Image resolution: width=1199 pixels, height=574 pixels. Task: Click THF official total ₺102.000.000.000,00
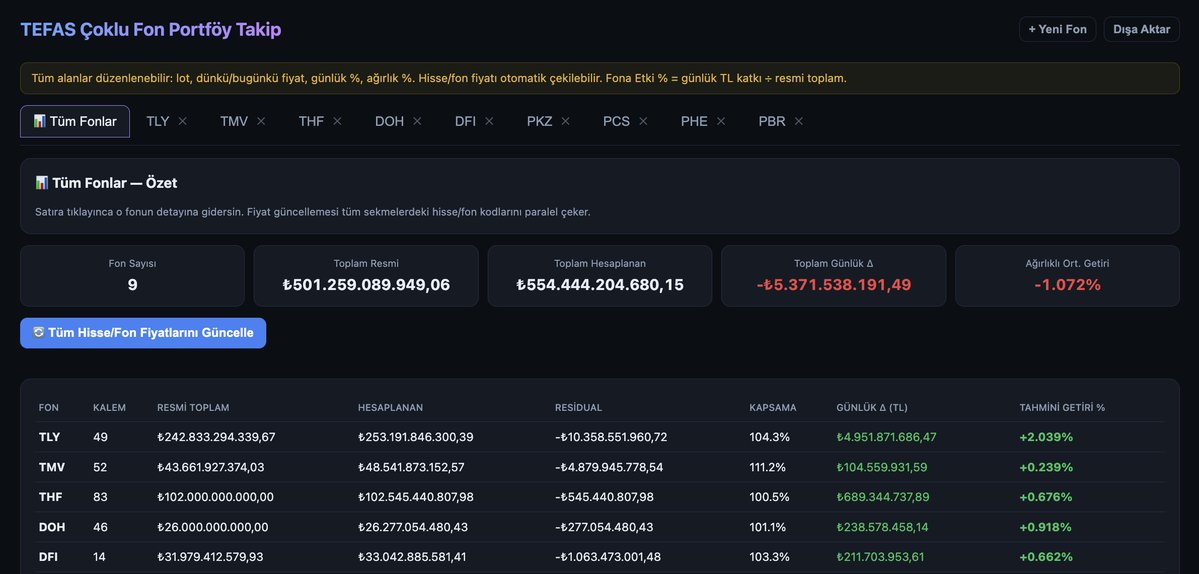(215, 497)
